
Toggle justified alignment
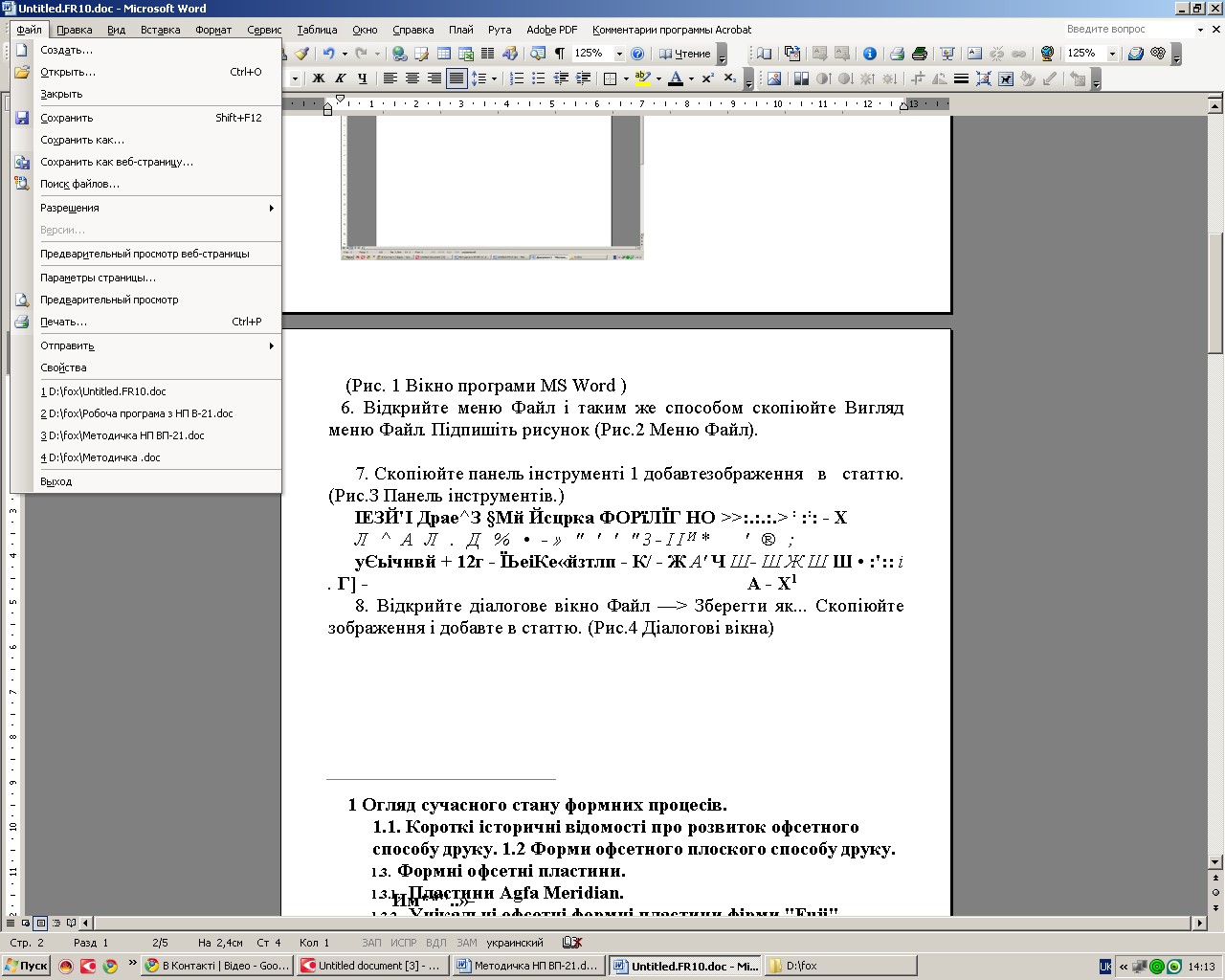pyautogui.click(x=457, y=78)
